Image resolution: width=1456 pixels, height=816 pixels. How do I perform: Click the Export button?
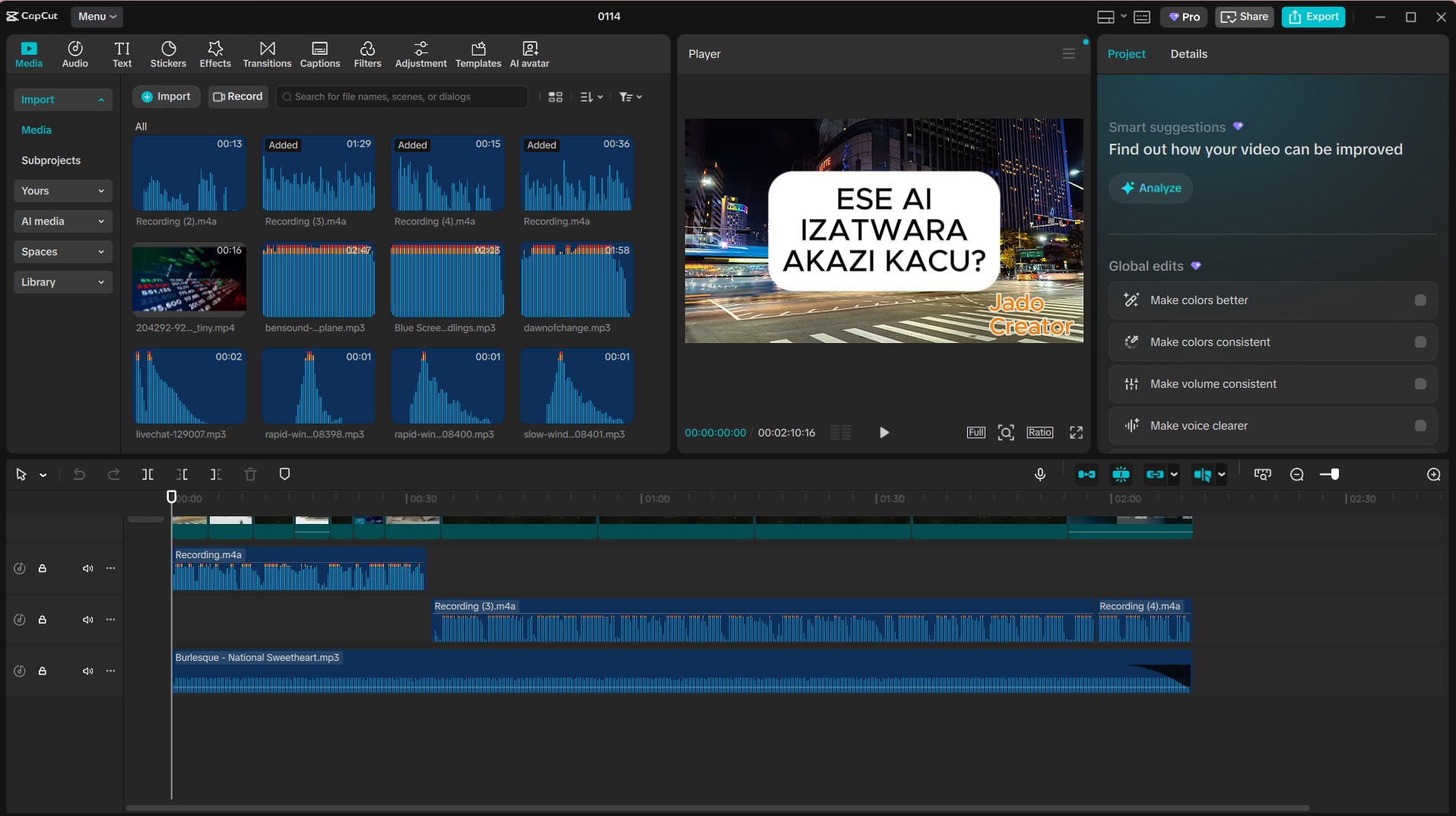1313,17
